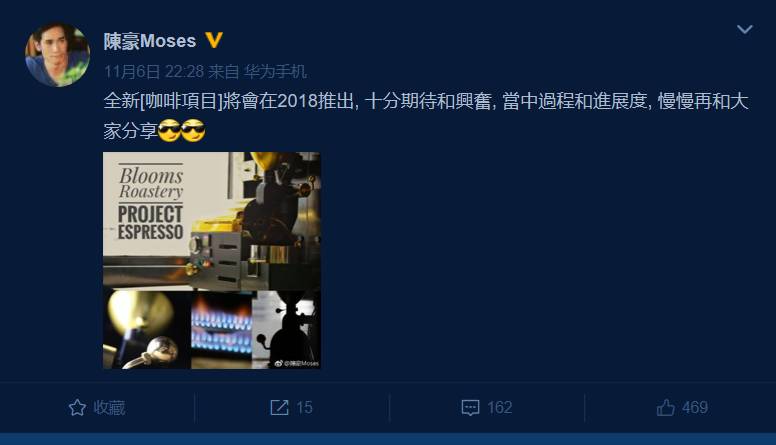
Task: Expand the post options chevron menu
Action: coord(744,29)
